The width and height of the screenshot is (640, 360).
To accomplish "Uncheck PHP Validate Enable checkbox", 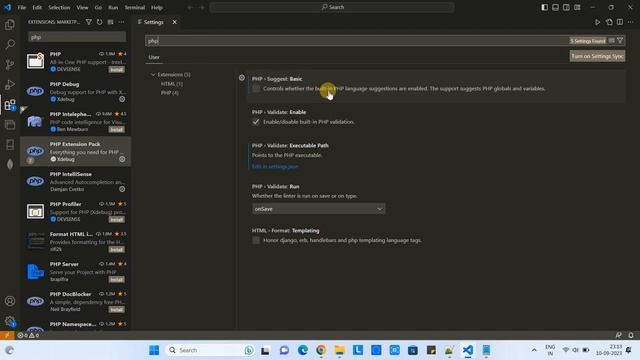I will 256,122.
